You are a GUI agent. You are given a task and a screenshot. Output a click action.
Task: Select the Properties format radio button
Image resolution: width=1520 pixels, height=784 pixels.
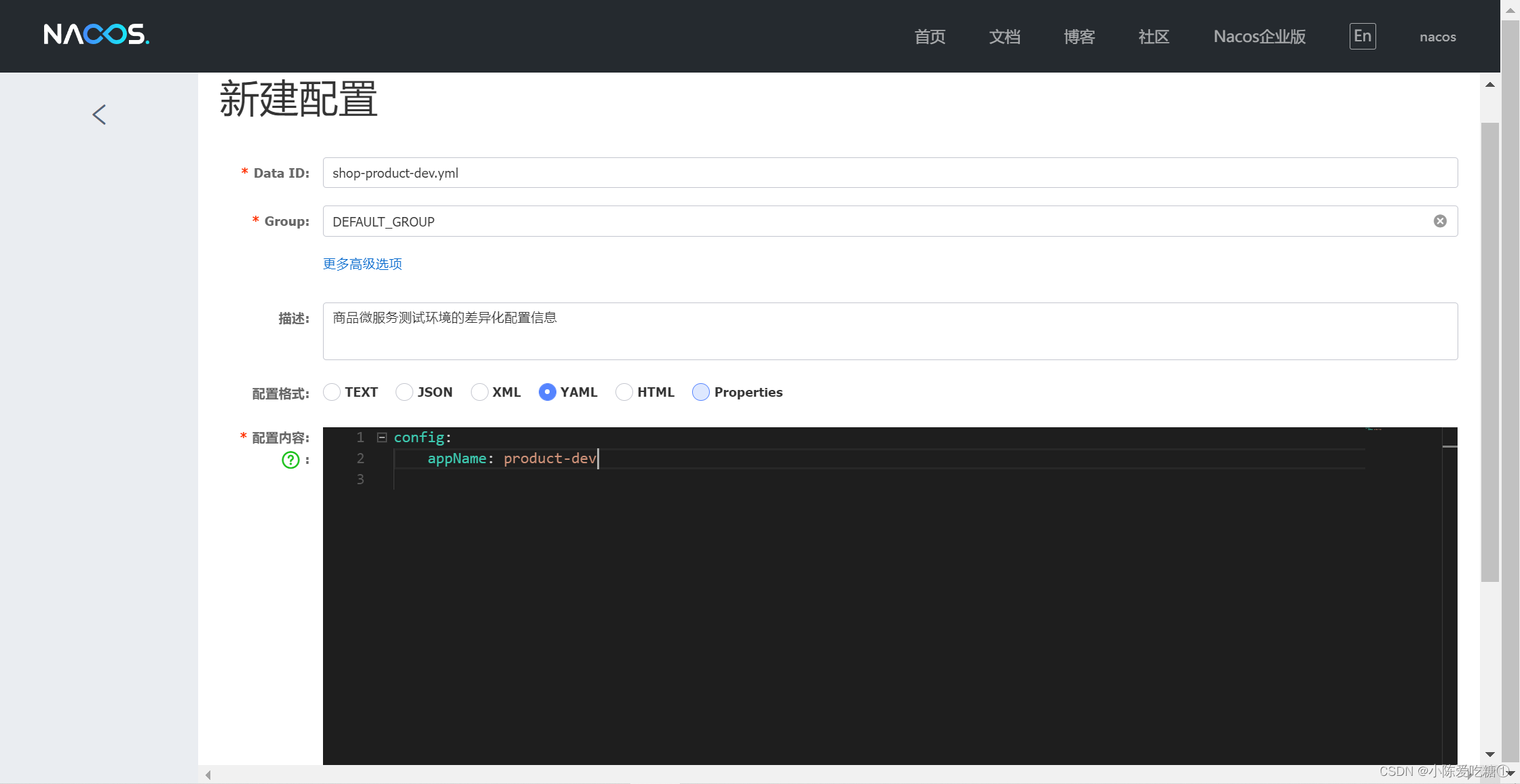pyautogui.click(x=701, y=392)
